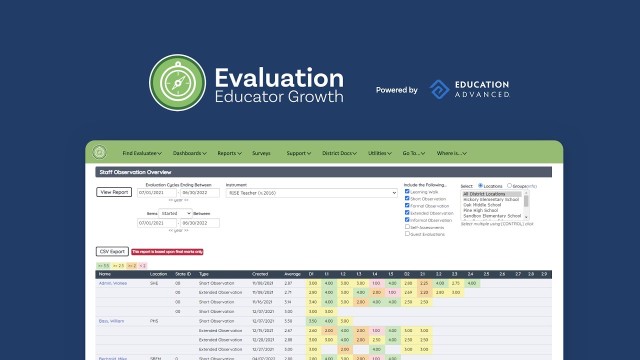Click the compass home icon in green navbar
640x360 pixels.
[x=99, y=152]
